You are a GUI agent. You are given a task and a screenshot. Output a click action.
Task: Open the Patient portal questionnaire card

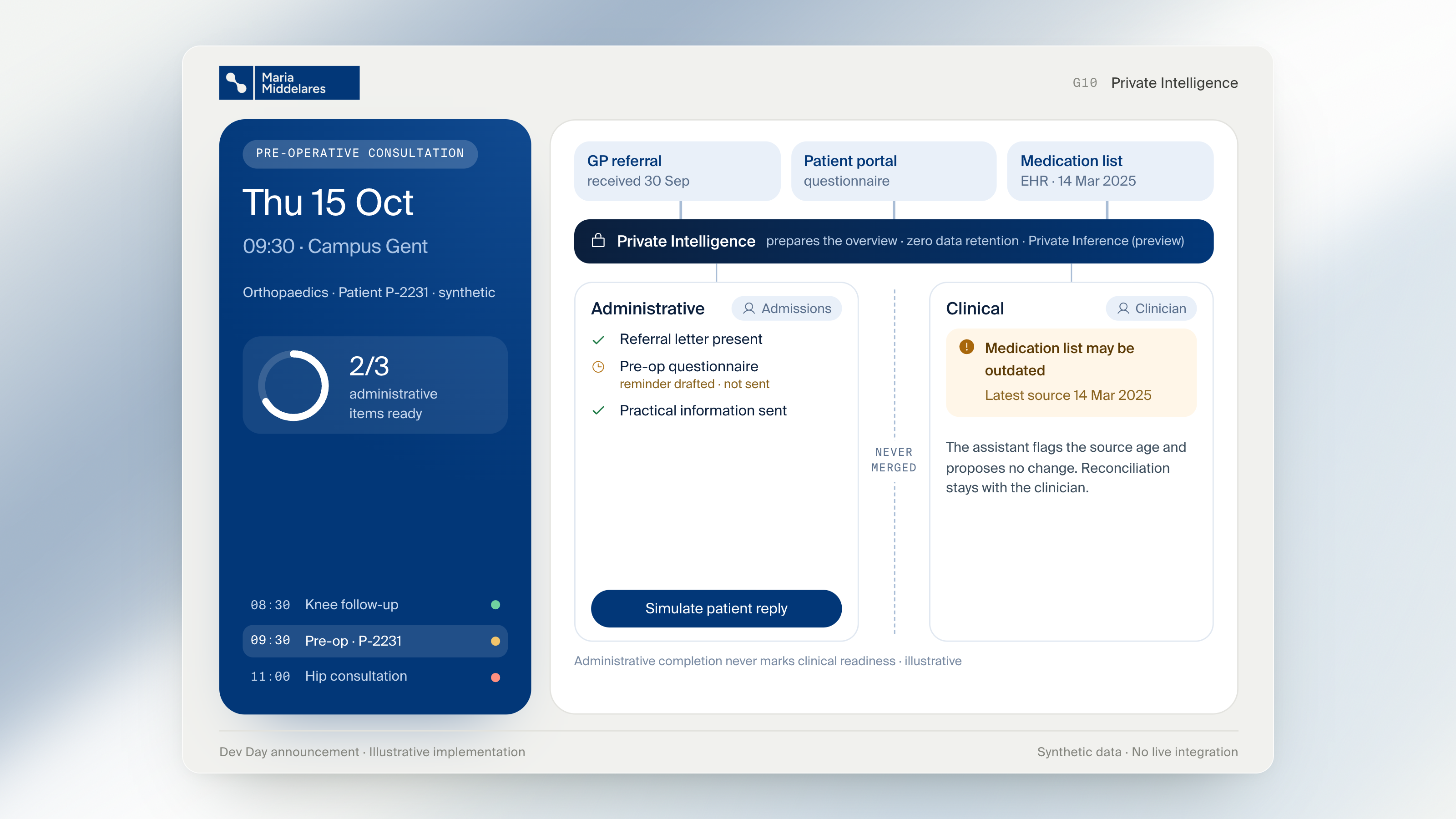pos(894,171)
